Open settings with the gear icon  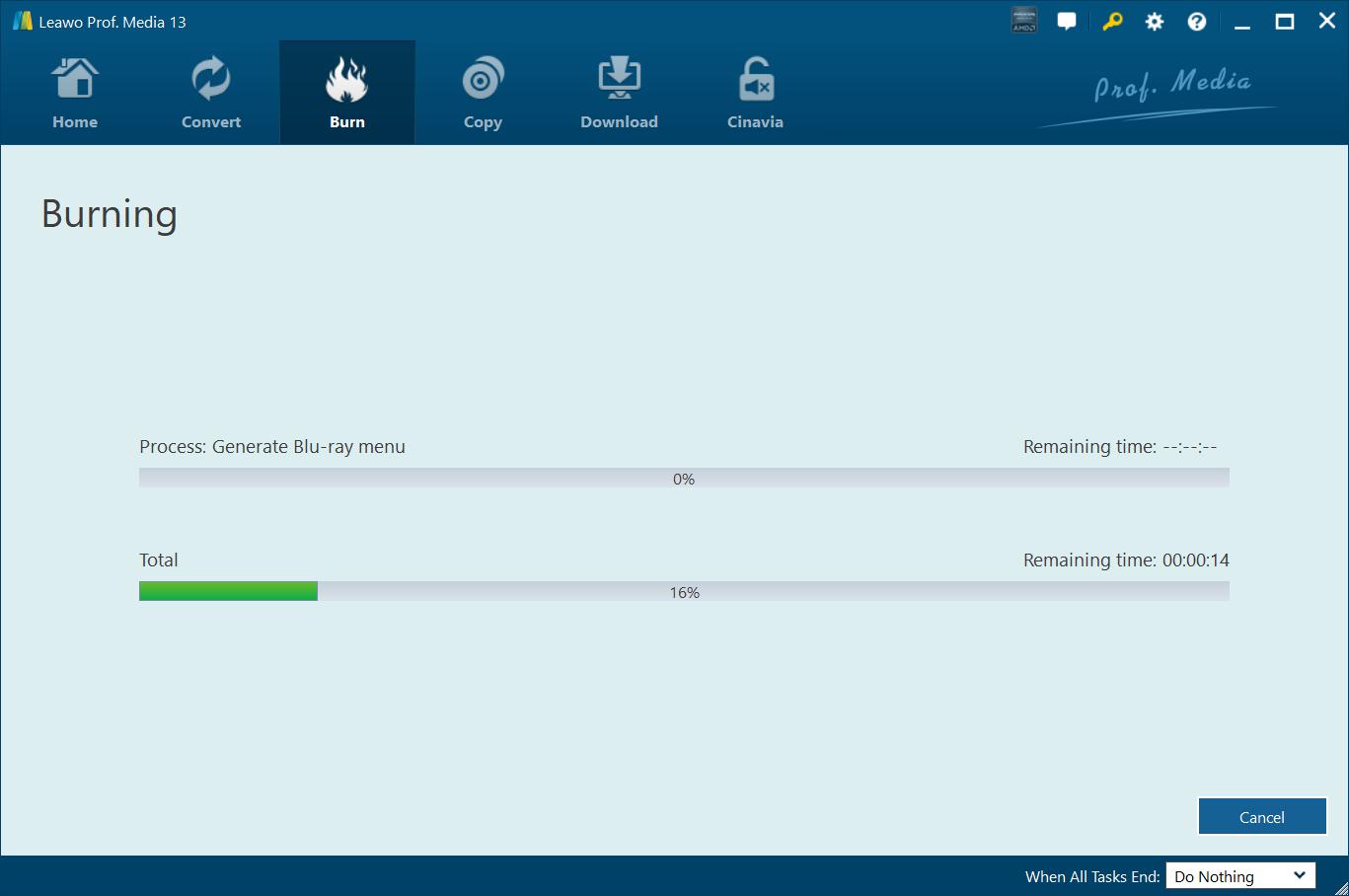pos(1154,22)
